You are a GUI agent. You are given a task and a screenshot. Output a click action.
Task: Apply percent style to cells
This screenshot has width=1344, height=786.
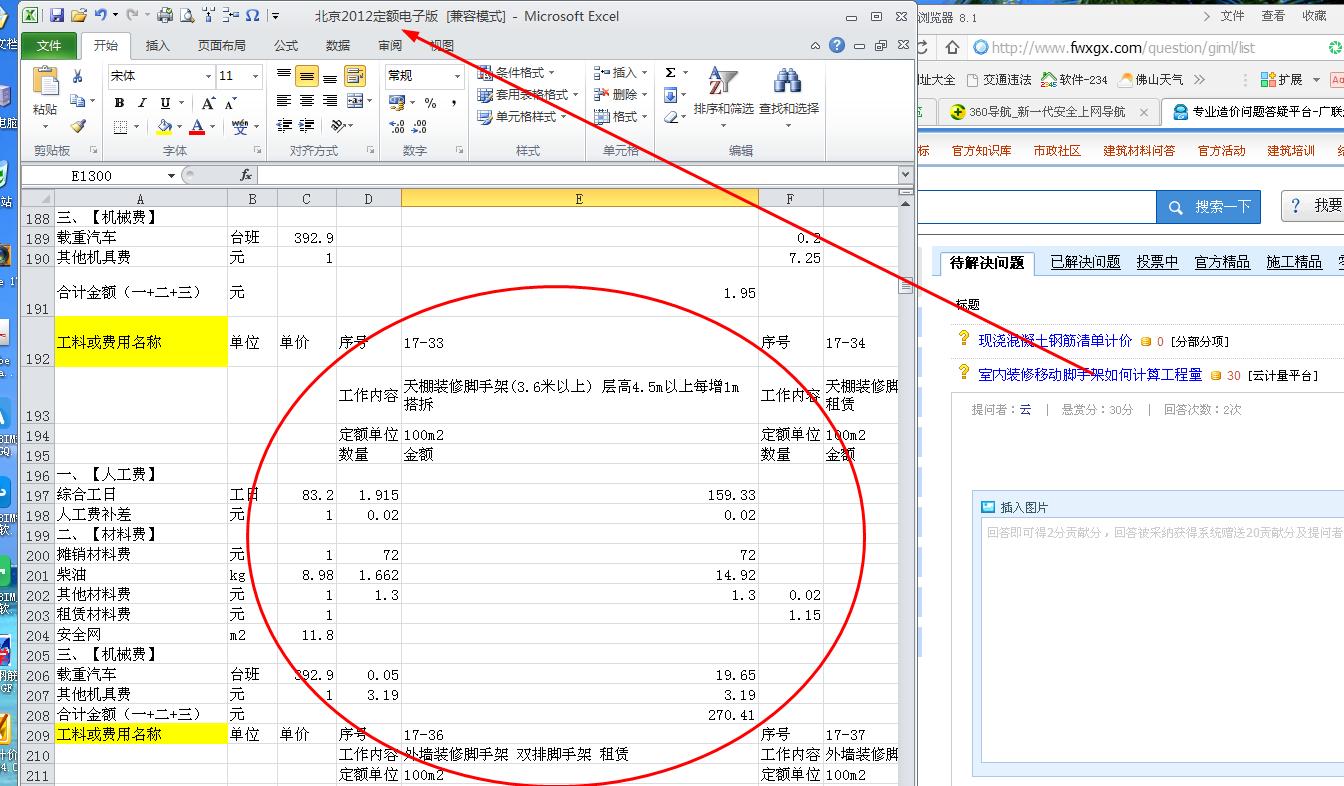[x=430, y=103]
